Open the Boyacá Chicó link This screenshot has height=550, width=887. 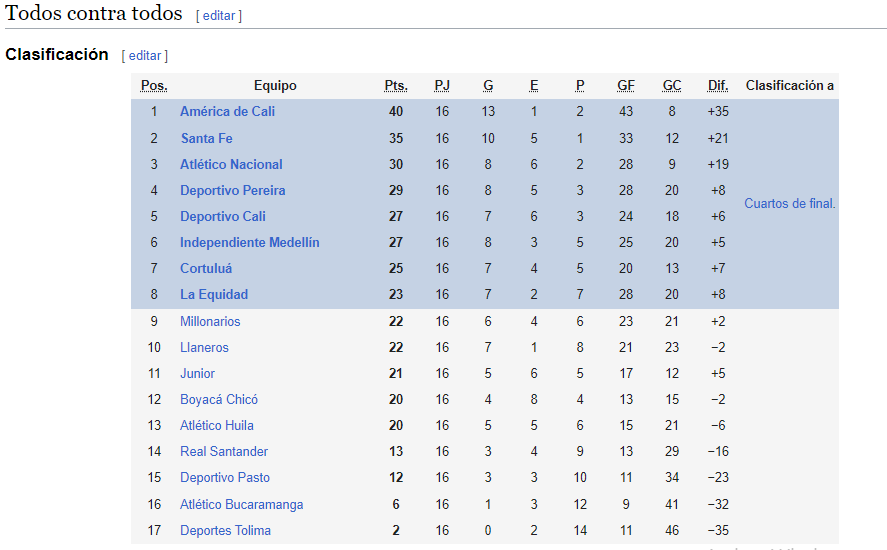point(219,399)
